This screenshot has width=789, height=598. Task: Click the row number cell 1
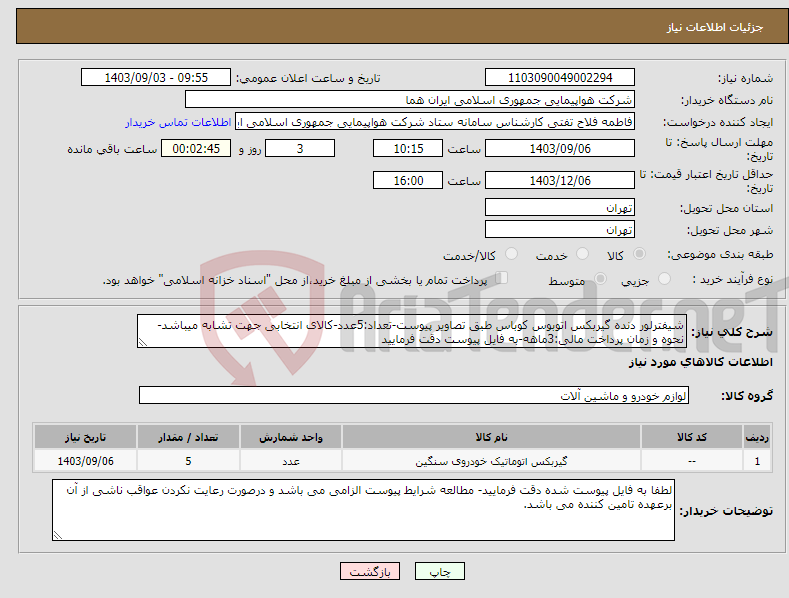coord(757,461)
